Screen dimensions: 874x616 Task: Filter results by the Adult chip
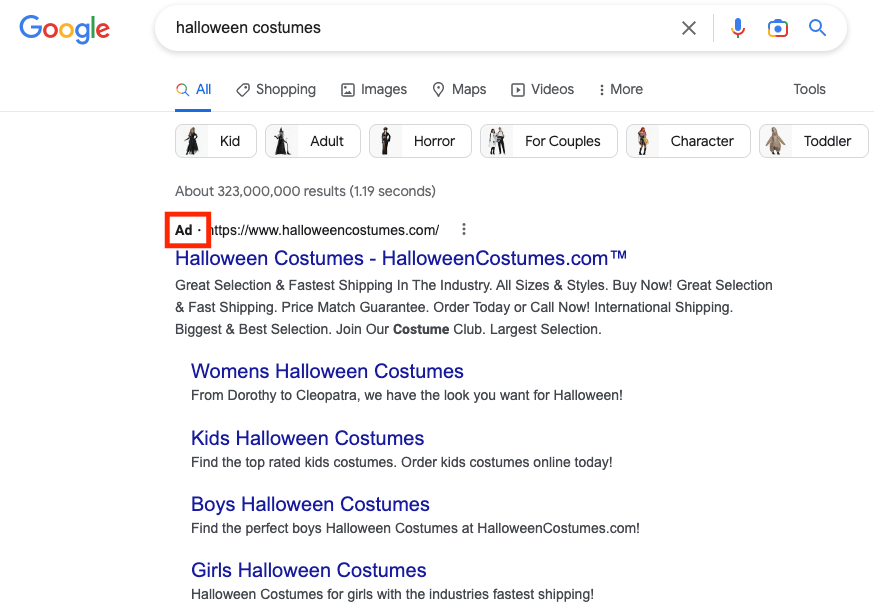tap(313, 141)
